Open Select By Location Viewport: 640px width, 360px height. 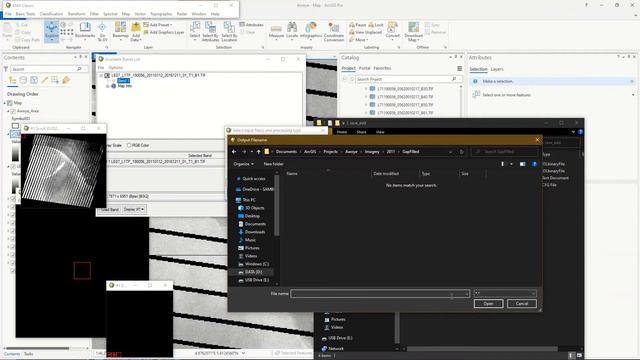point(229,31)
